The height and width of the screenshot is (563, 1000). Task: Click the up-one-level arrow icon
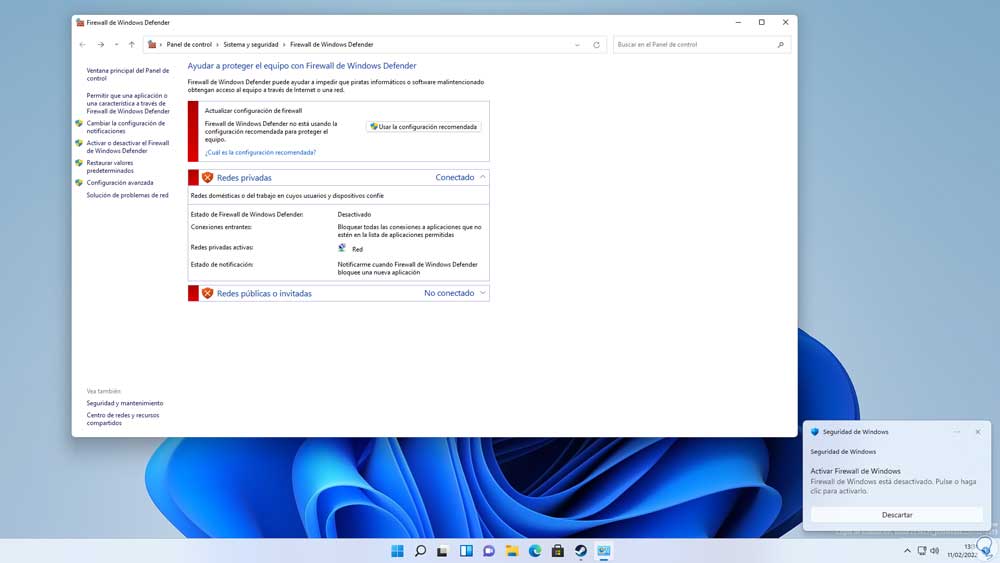click(x=131, y=45)
